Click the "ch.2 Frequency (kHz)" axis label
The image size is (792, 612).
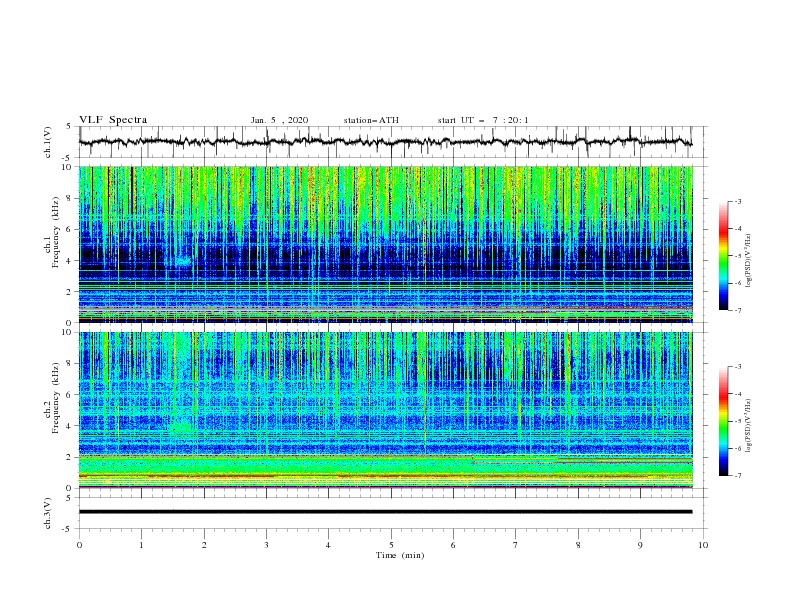click(52, 398)
